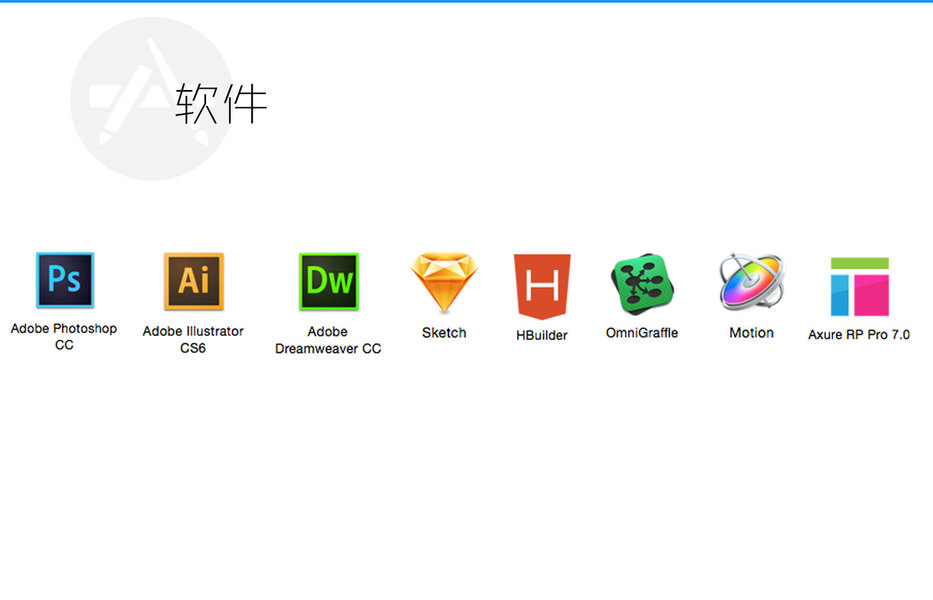The height and width of the screenshot is (600, 933).
Task: Select the "Motion" label text
Action: 752,333
